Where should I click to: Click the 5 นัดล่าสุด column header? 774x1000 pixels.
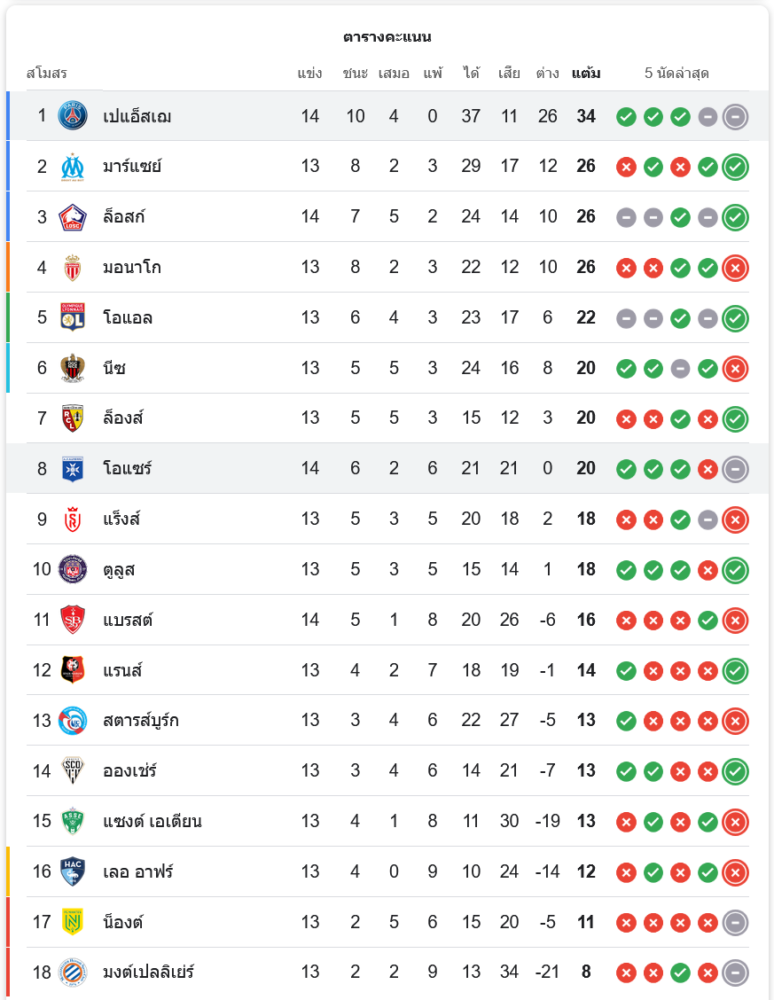click(x=677, y=73)
